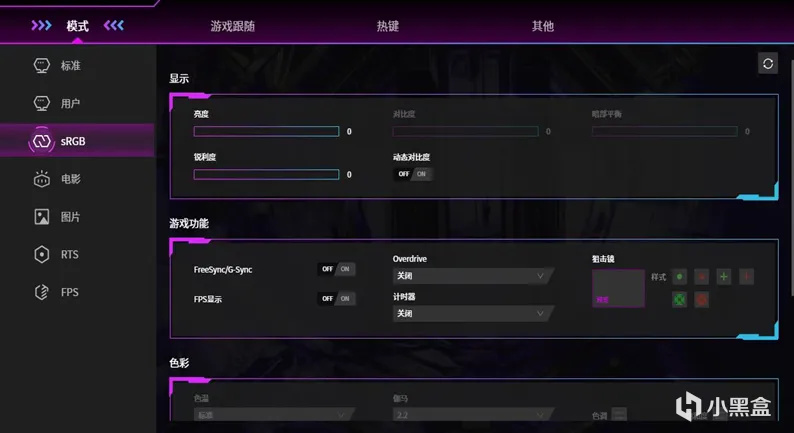Go to the 其他 tab
794x433 pixels.
tap(543, 26)
